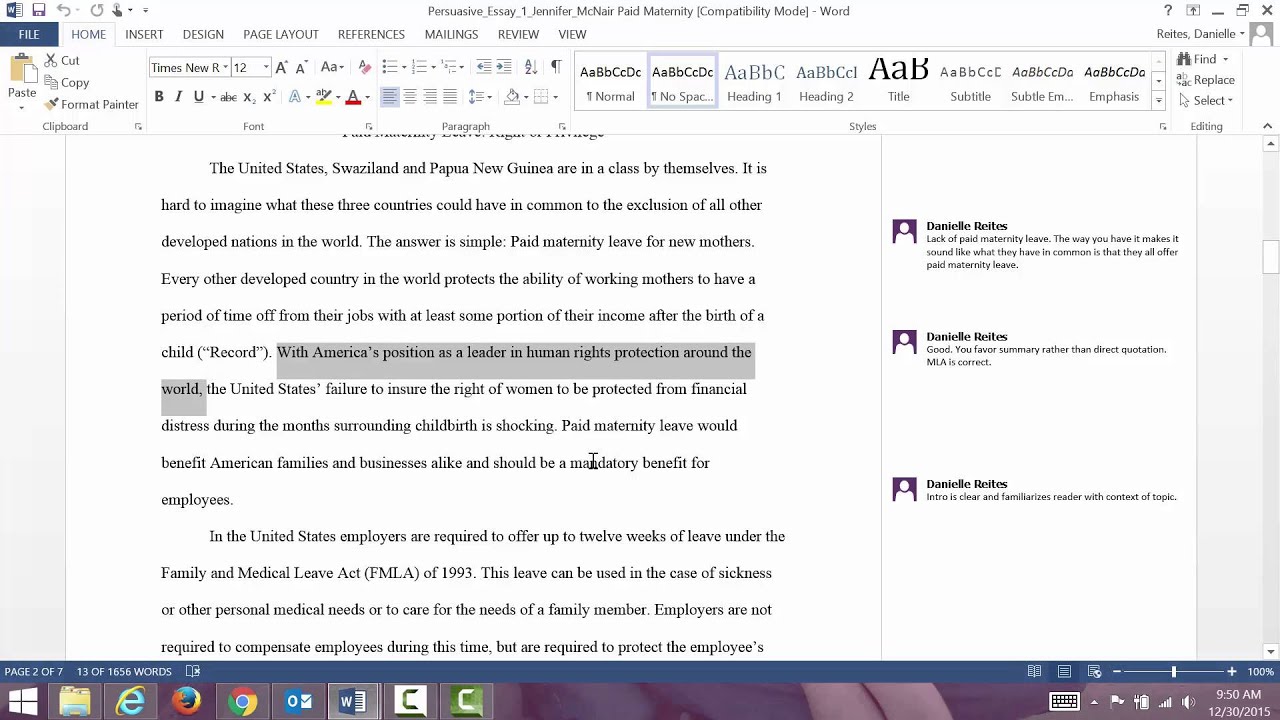Toggle numbered list formatting
The width and height of the screenshot is (1280, 720).
[419, 67]
